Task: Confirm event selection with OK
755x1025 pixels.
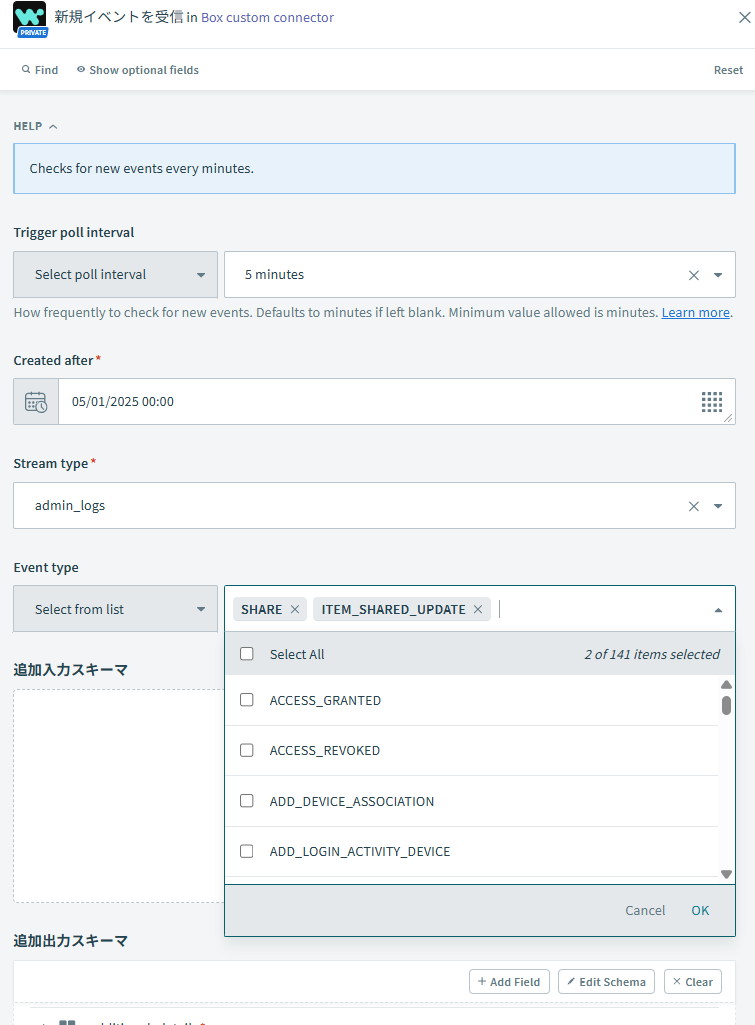Action: tap(700, 911)
